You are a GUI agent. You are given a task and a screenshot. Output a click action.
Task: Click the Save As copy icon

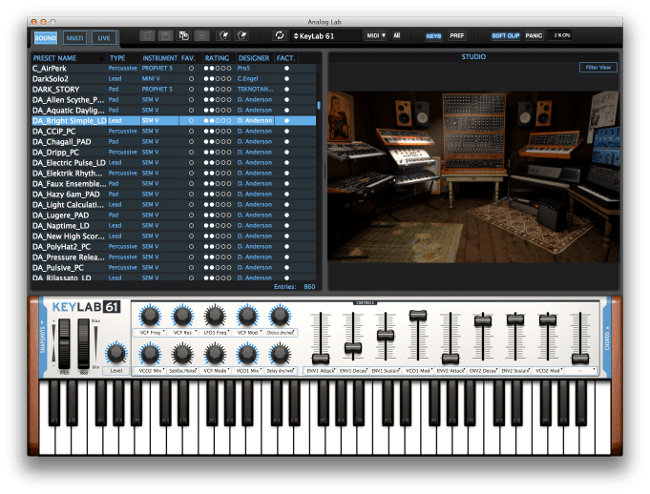pyautogui.click(x=184, y=36)
